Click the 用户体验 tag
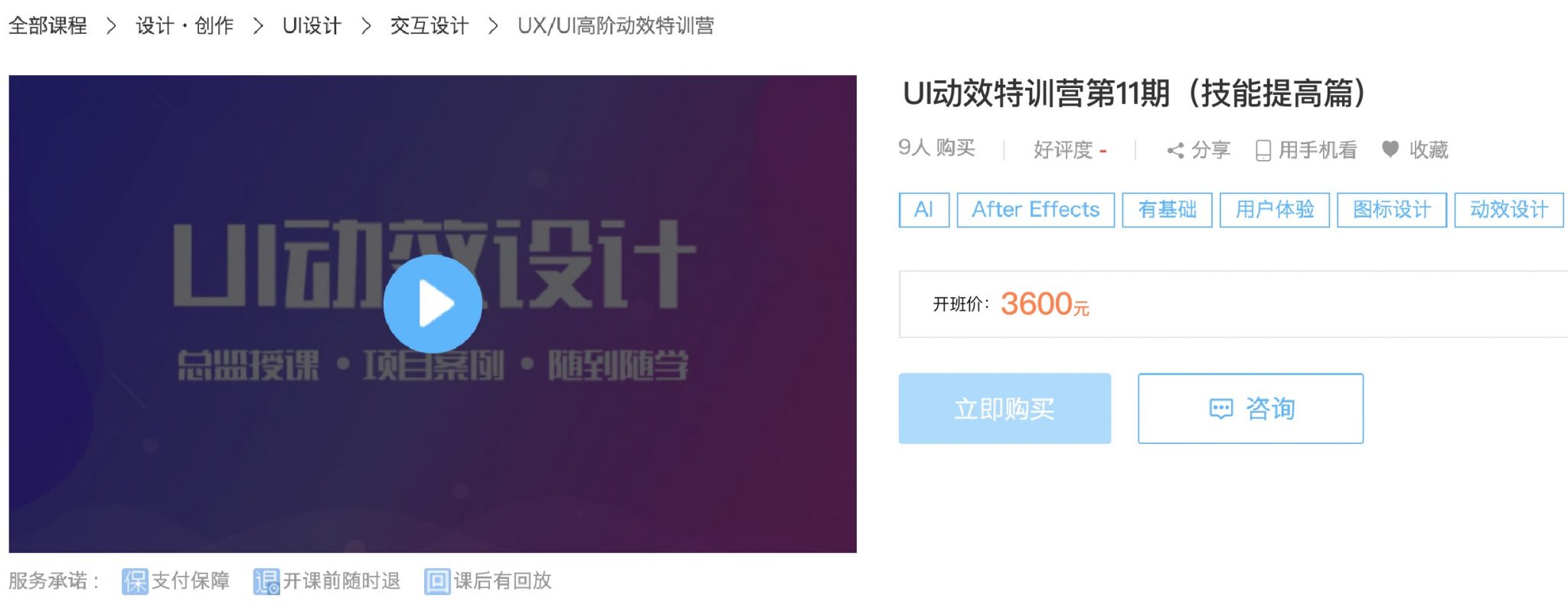The width and height of the screenshot is (1568, 611). click(1275, 210)
